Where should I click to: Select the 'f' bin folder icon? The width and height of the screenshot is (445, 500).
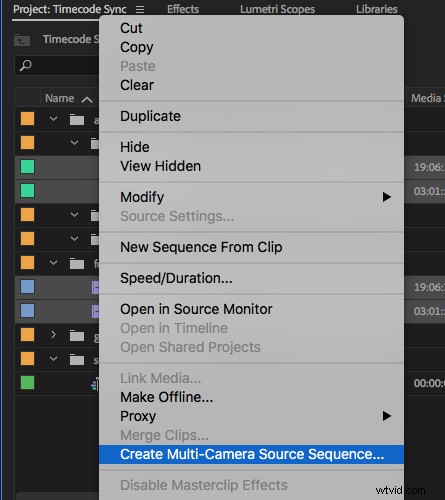point(77,264)
